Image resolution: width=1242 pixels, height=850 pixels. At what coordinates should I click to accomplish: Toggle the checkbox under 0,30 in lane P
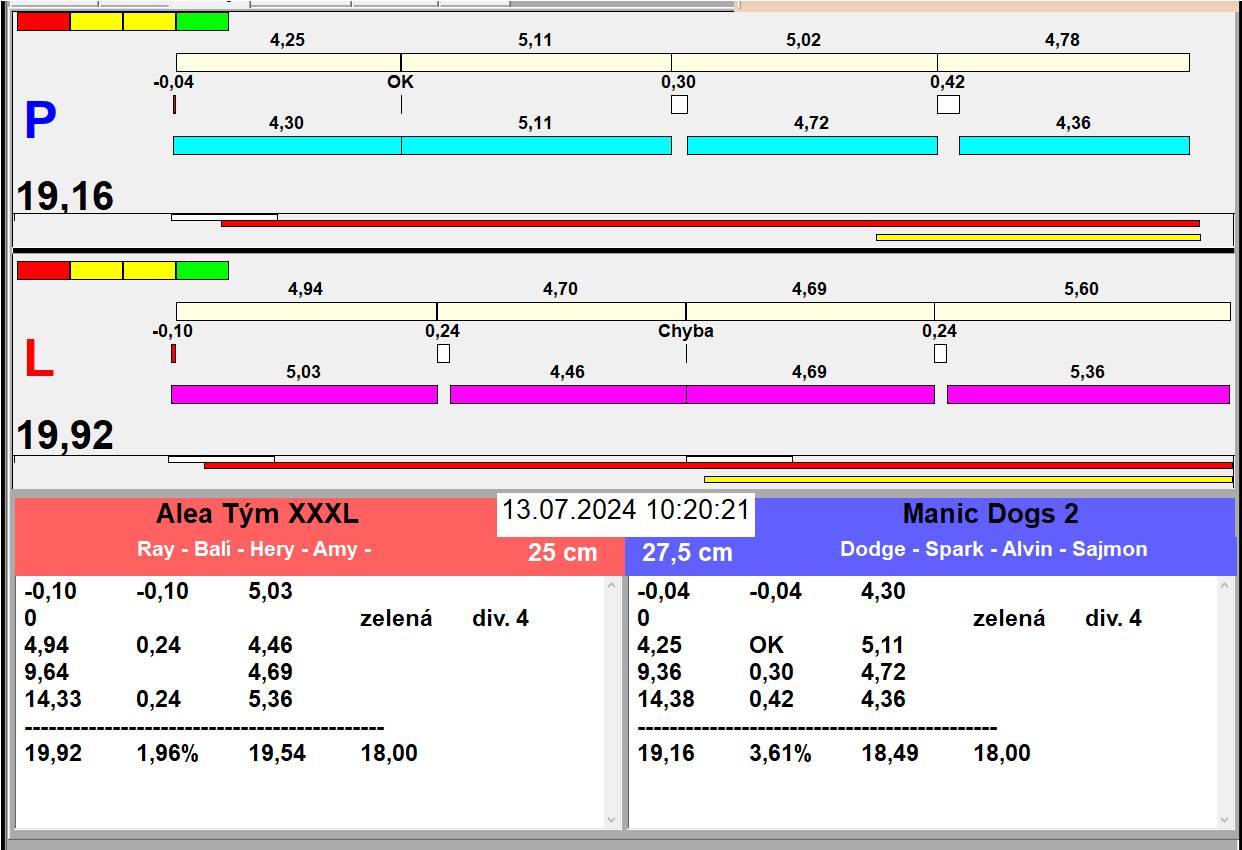coord(679,104)
